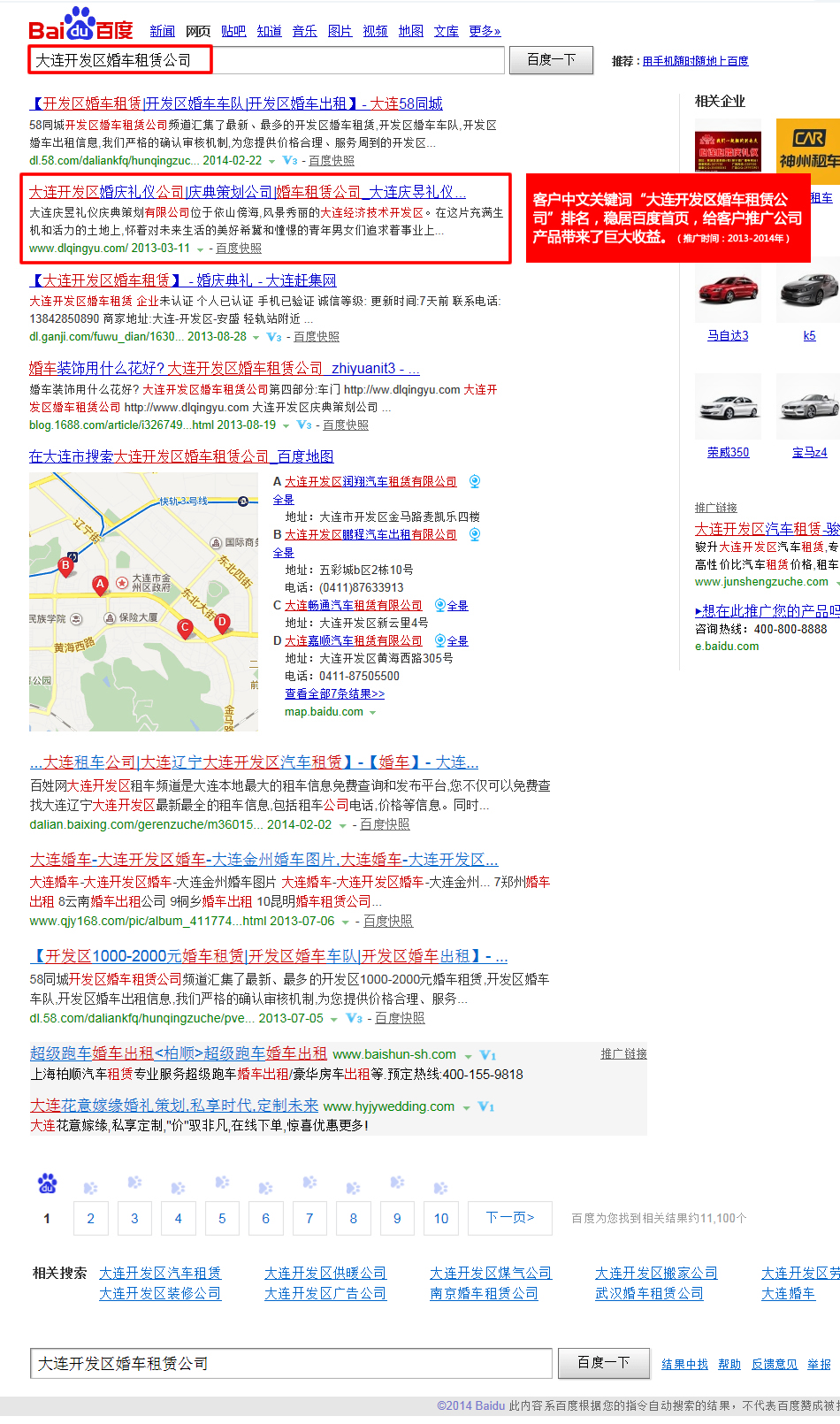
Task: Click map marker D on Baidu map
Action: tap(222, 623)
